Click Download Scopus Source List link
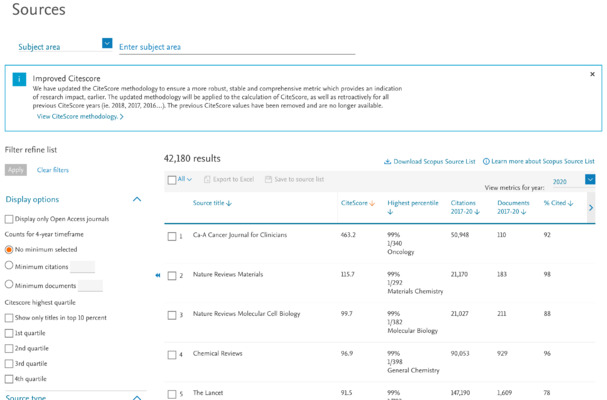Viewport: 607px width, 400px height. click(x=434, y=161)
